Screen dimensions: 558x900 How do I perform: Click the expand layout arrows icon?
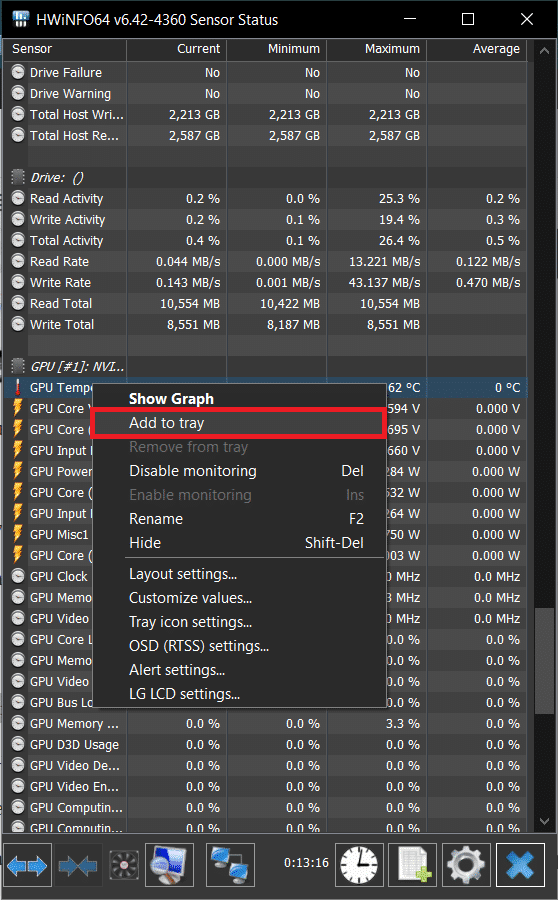click(x=27, y=865)
